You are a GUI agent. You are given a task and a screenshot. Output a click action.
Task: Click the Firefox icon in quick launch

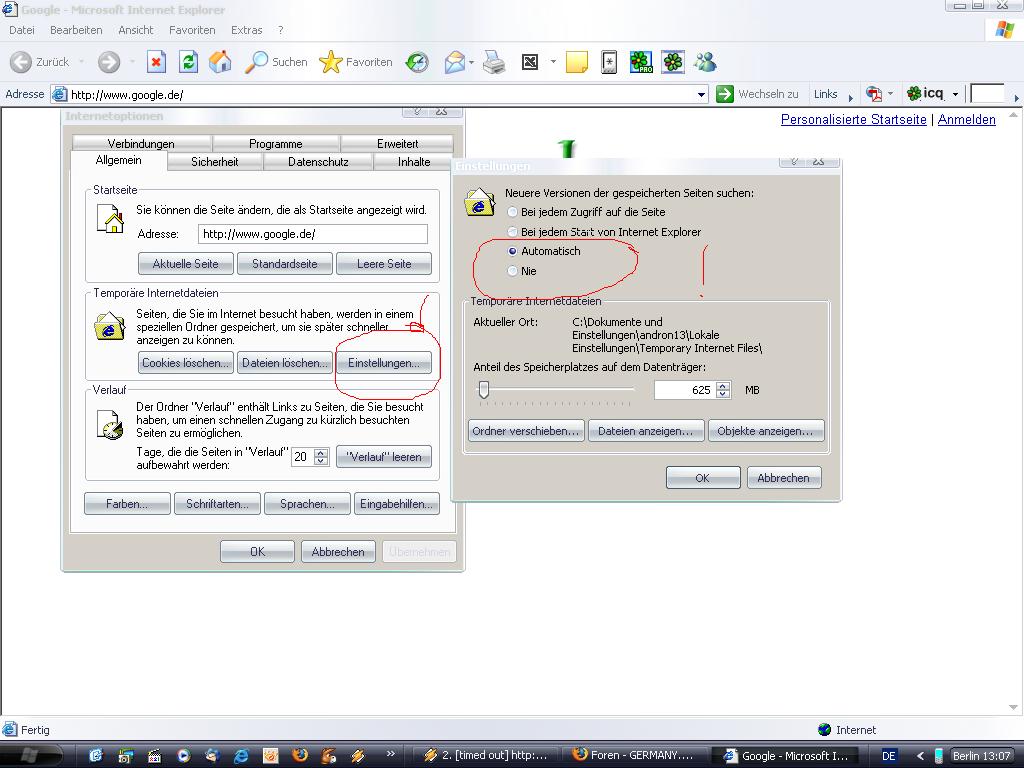point(299,756)
